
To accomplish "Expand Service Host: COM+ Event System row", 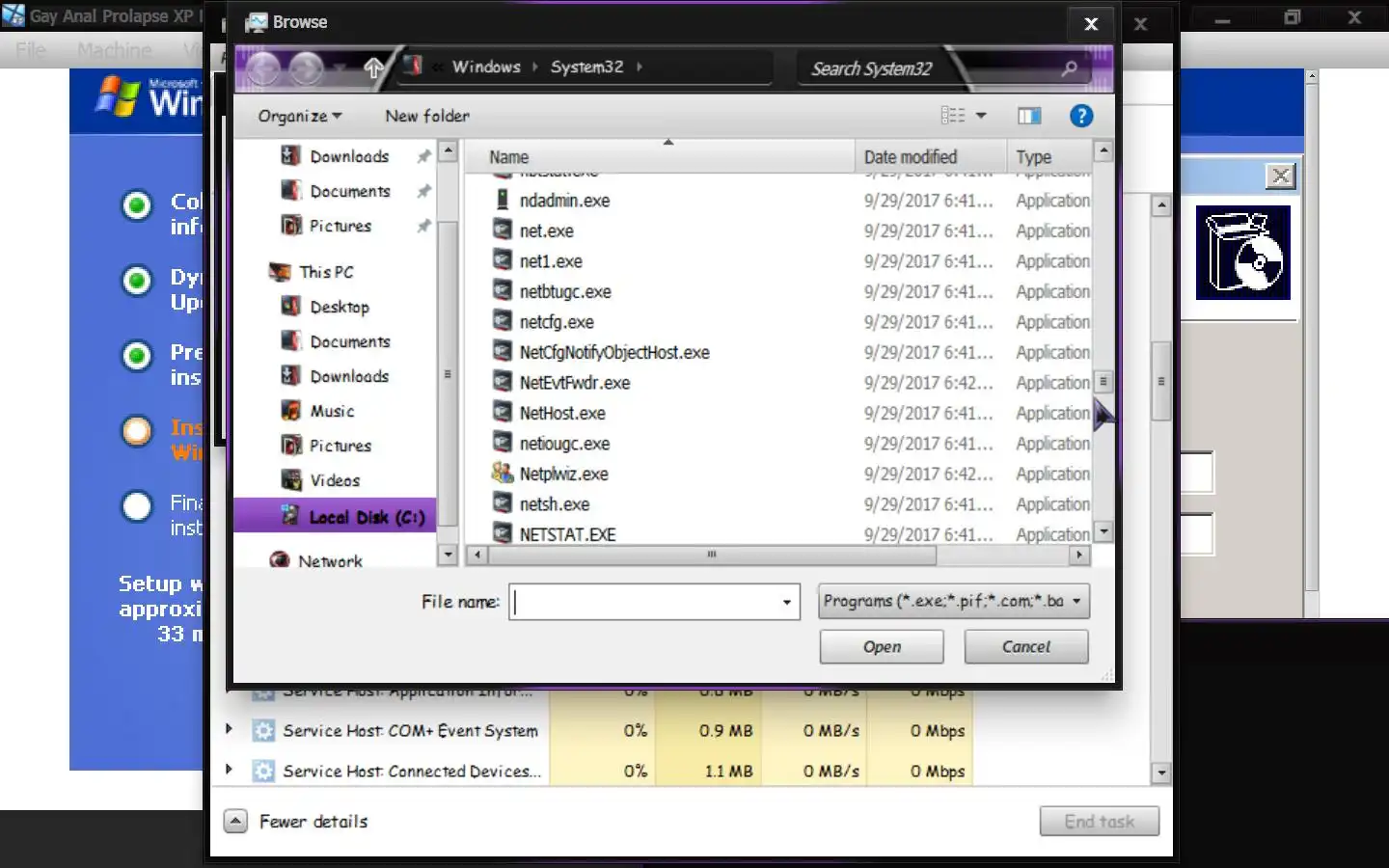I will [229, 729].
